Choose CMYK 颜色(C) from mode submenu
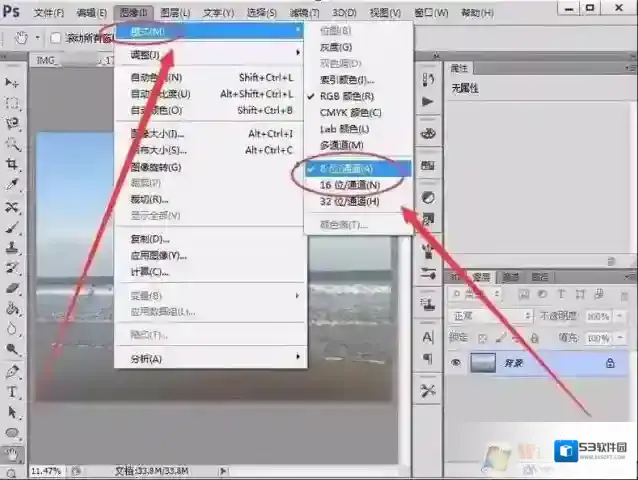638x480 pixels. coord(350,112)
